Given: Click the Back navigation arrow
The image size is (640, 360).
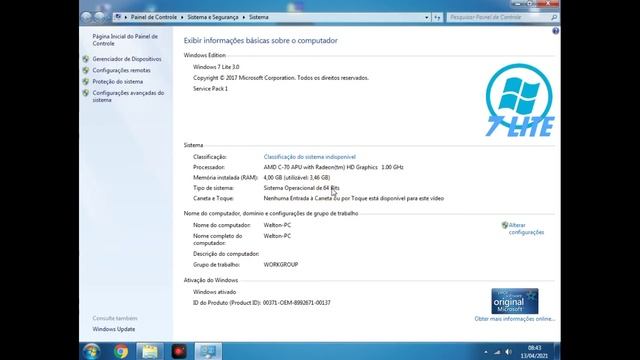Looking at the screenshot, I should tap(86, 17).
